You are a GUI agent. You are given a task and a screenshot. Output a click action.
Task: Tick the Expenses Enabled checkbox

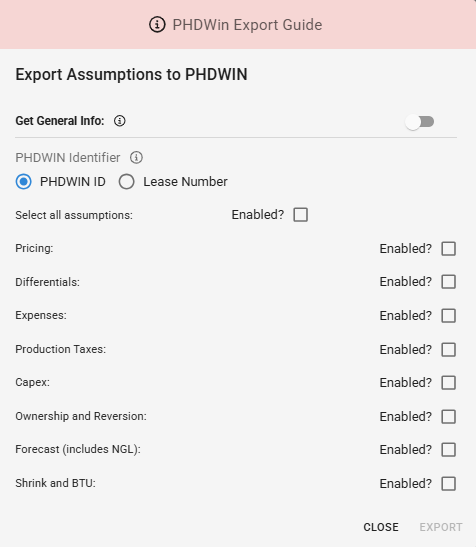click(448, 315)
